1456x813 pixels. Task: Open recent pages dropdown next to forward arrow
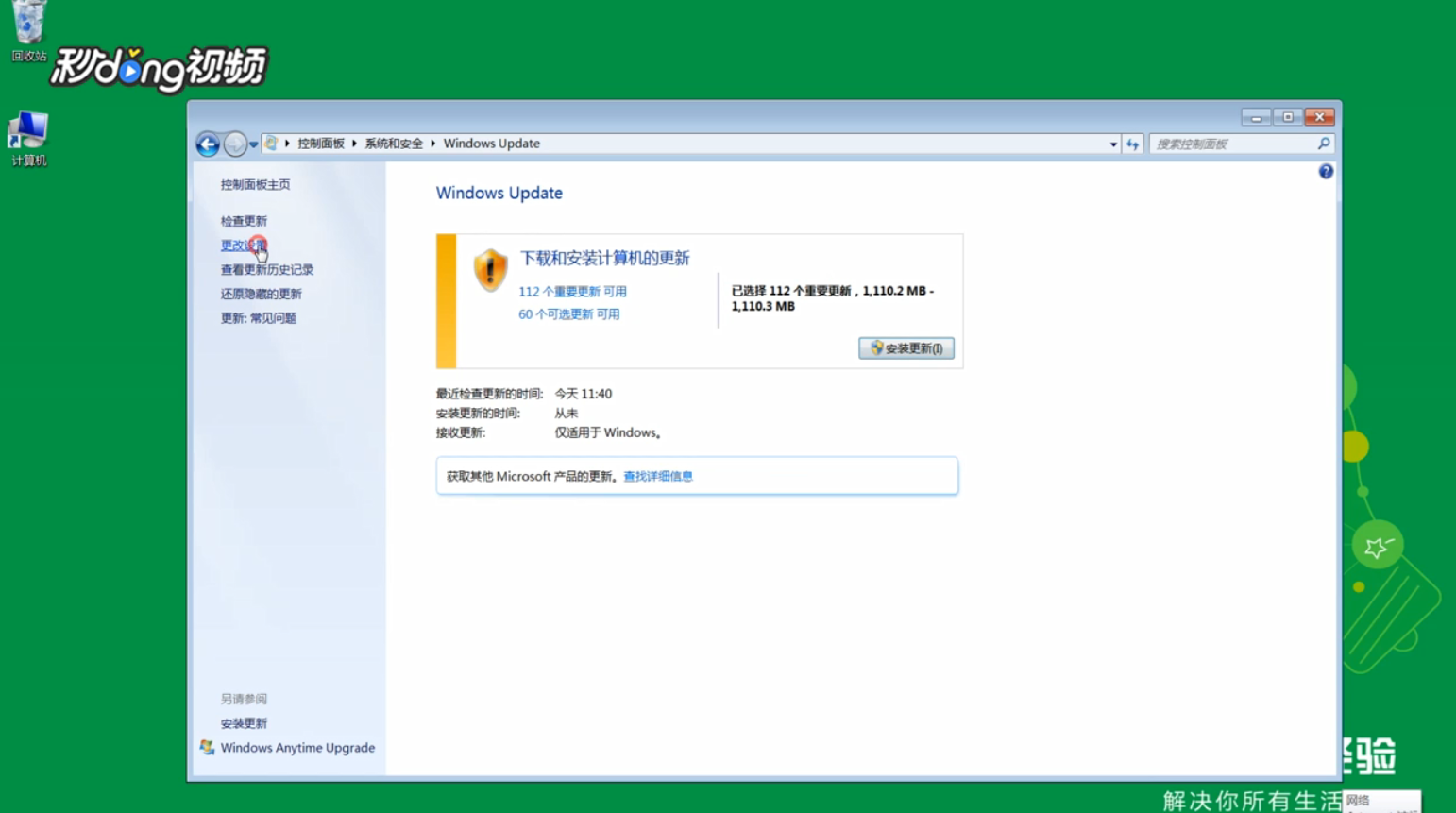coord(253,144)
